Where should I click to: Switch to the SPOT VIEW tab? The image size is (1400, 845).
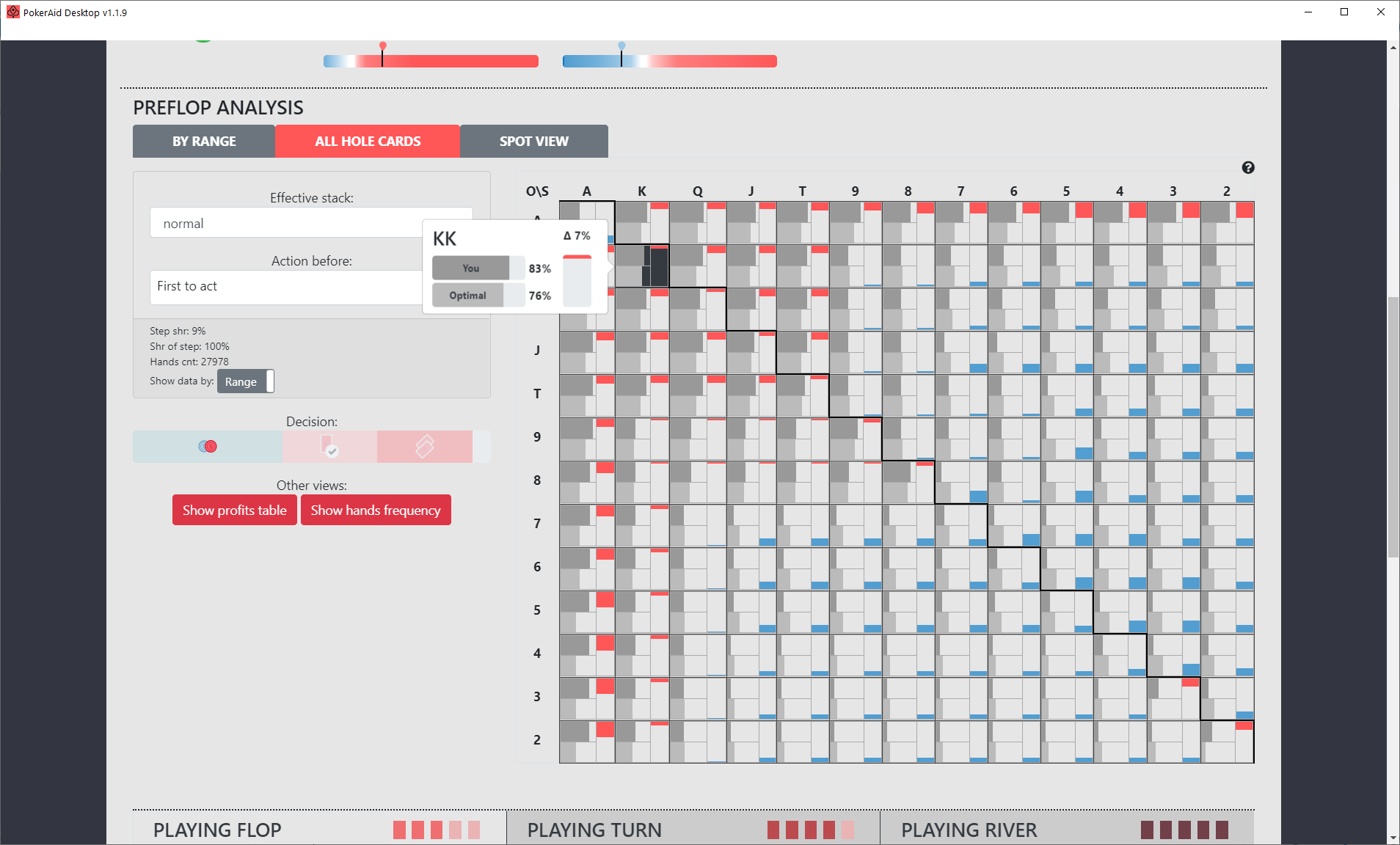click(x=533, y=141)
